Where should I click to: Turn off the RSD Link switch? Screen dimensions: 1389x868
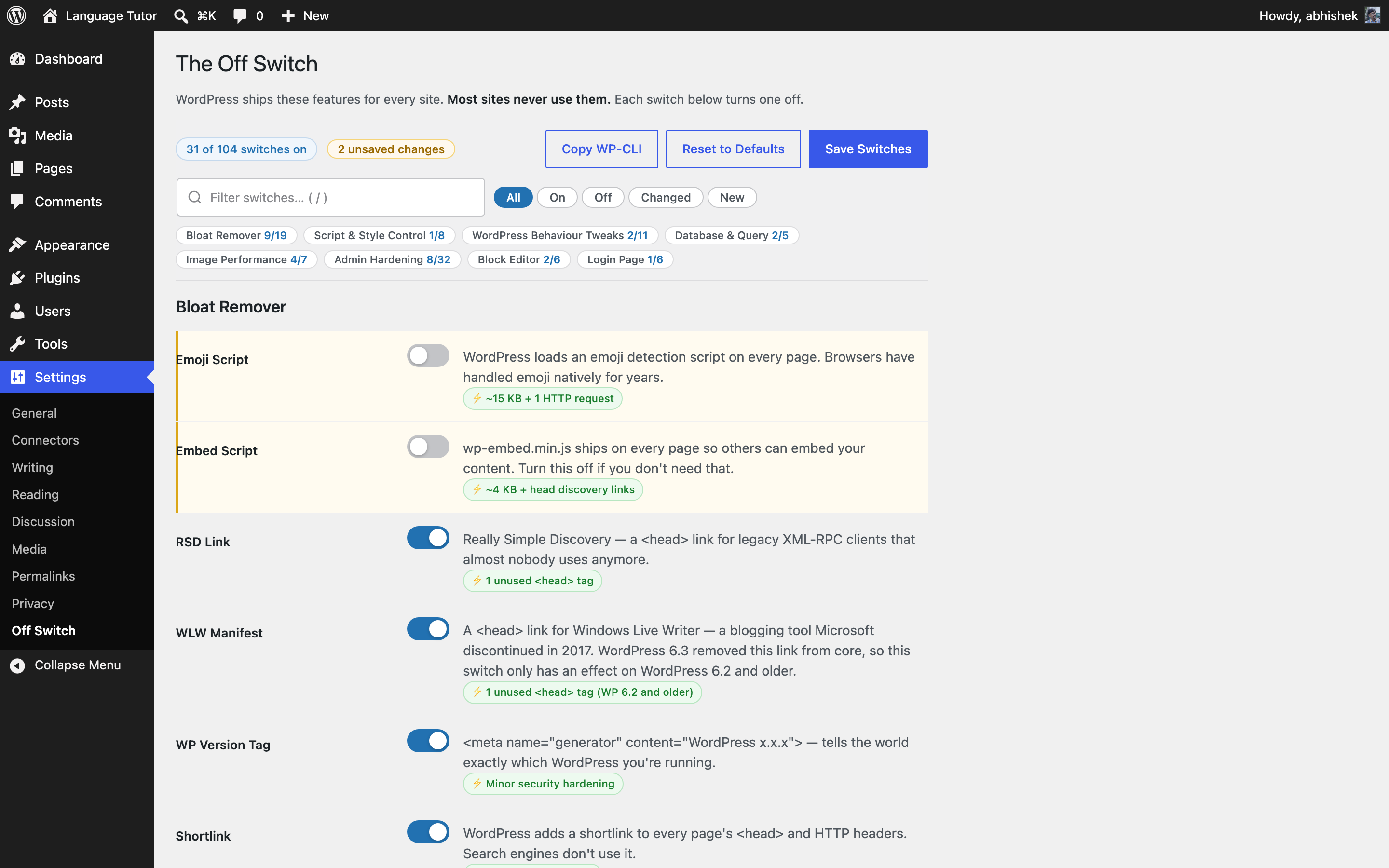pos(428,538)
